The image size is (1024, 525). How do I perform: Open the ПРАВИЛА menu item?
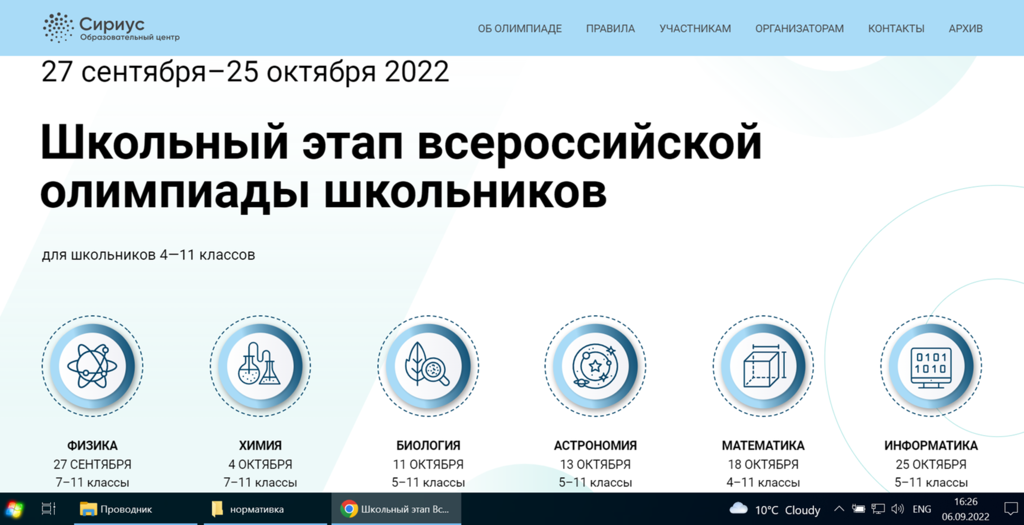click(x=610, y=29)
